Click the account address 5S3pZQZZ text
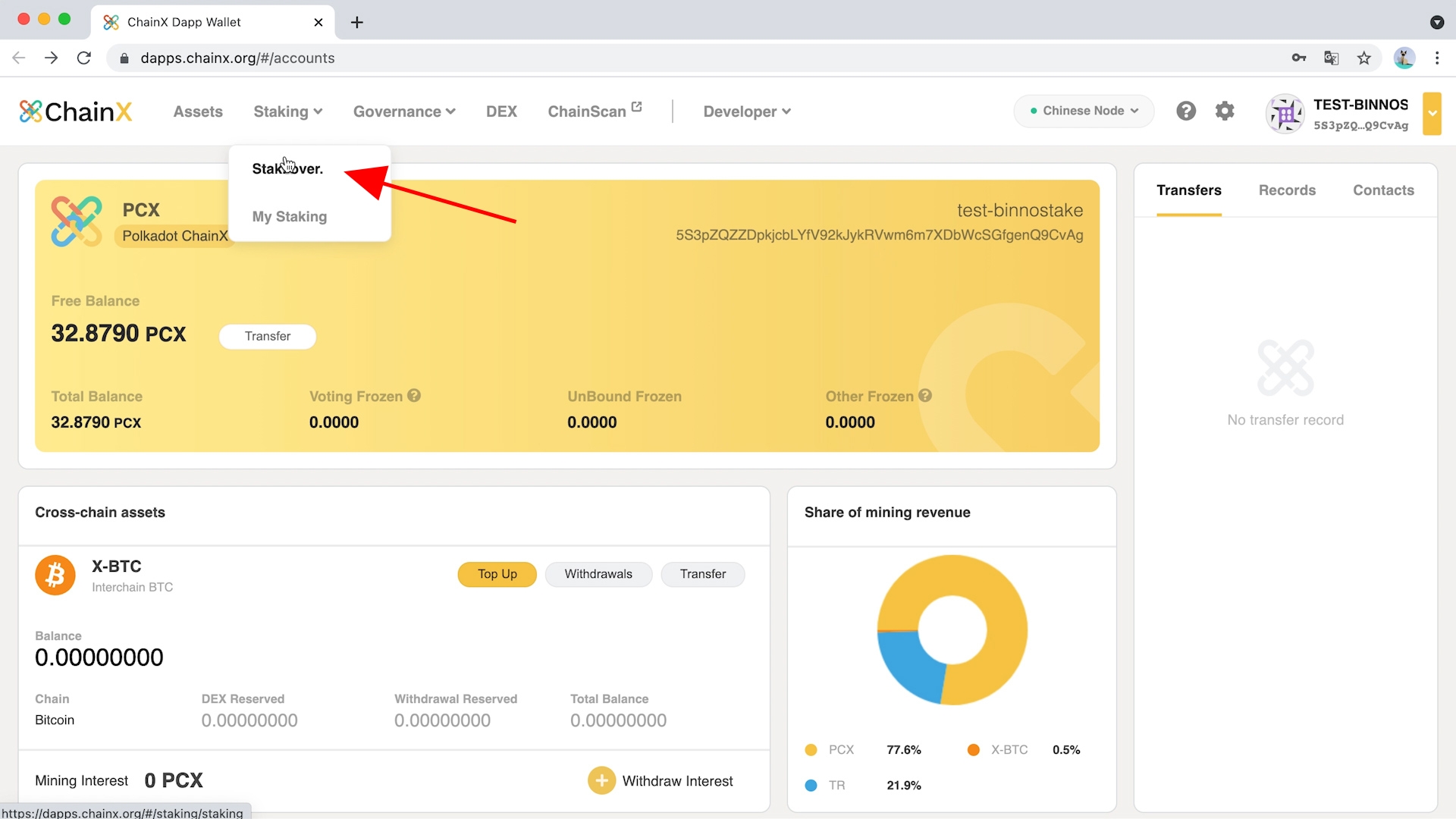 880,235
